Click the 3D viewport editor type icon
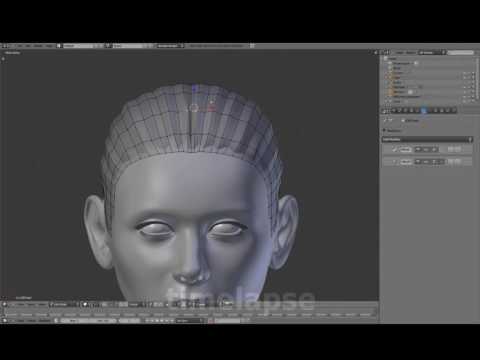480x360 pixels. (x=5, y=304)
